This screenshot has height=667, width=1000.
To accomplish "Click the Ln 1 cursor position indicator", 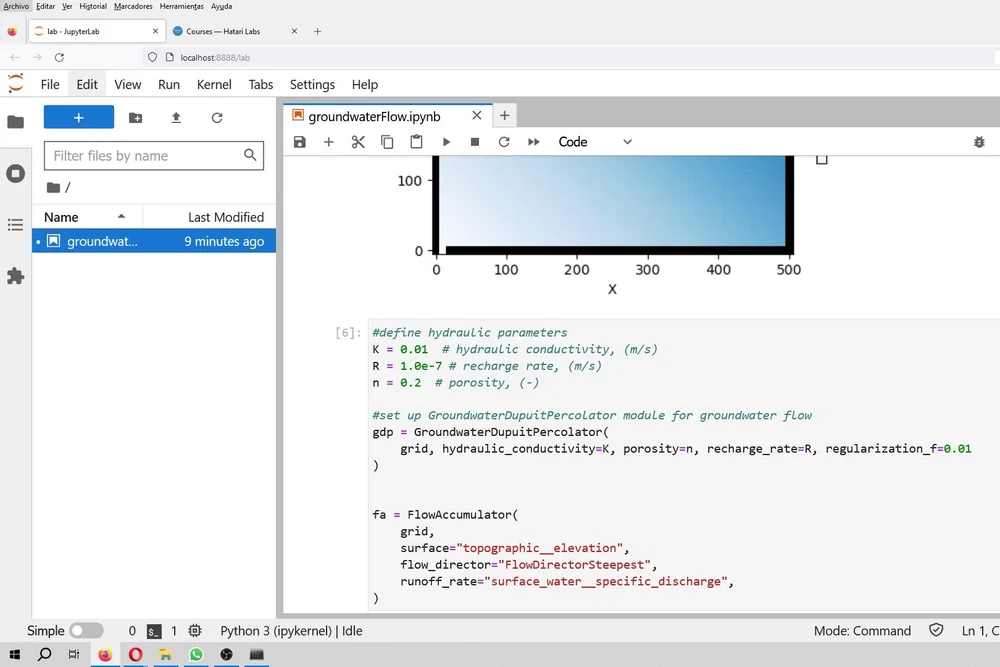I will pyautogui.click(x=980, y=631).
